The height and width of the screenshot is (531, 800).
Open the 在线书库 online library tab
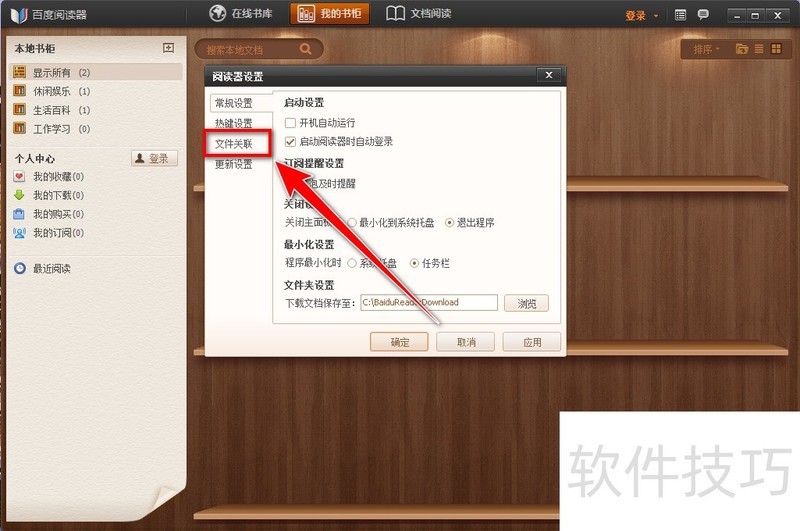[241, 13]
